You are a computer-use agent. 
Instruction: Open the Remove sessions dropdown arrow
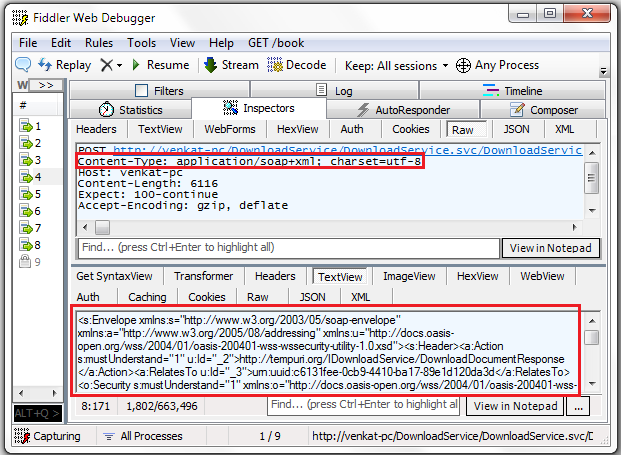[119, 65]
